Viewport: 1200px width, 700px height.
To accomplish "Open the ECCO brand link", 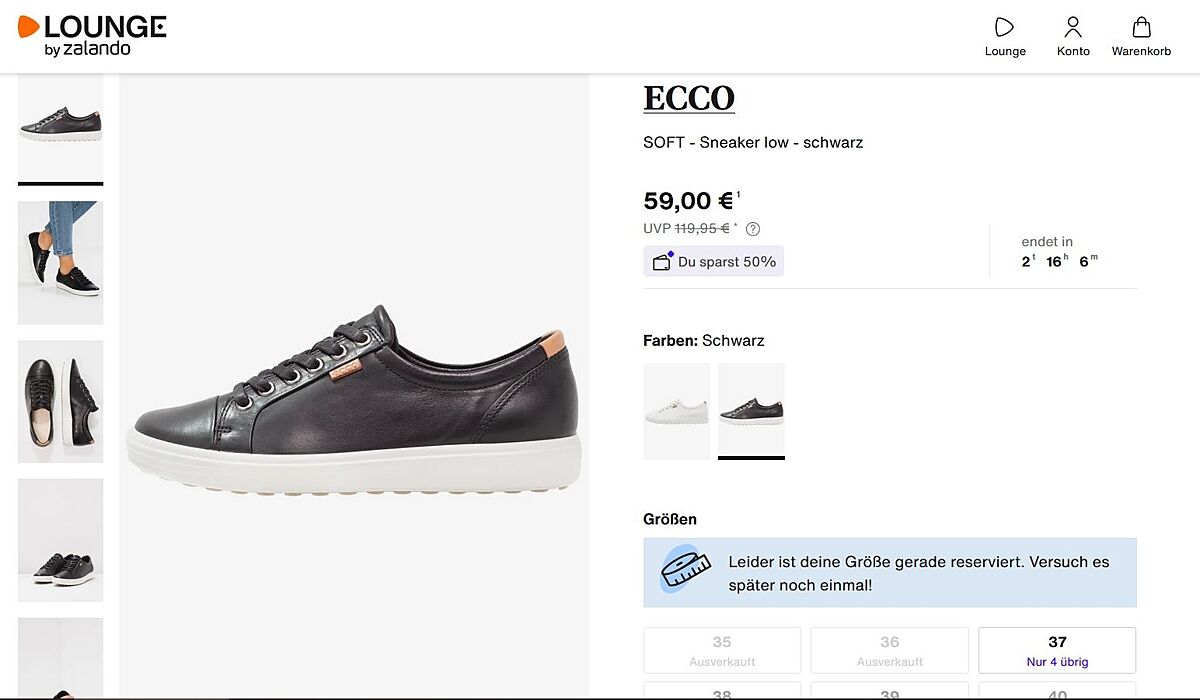I will [689, 98].
